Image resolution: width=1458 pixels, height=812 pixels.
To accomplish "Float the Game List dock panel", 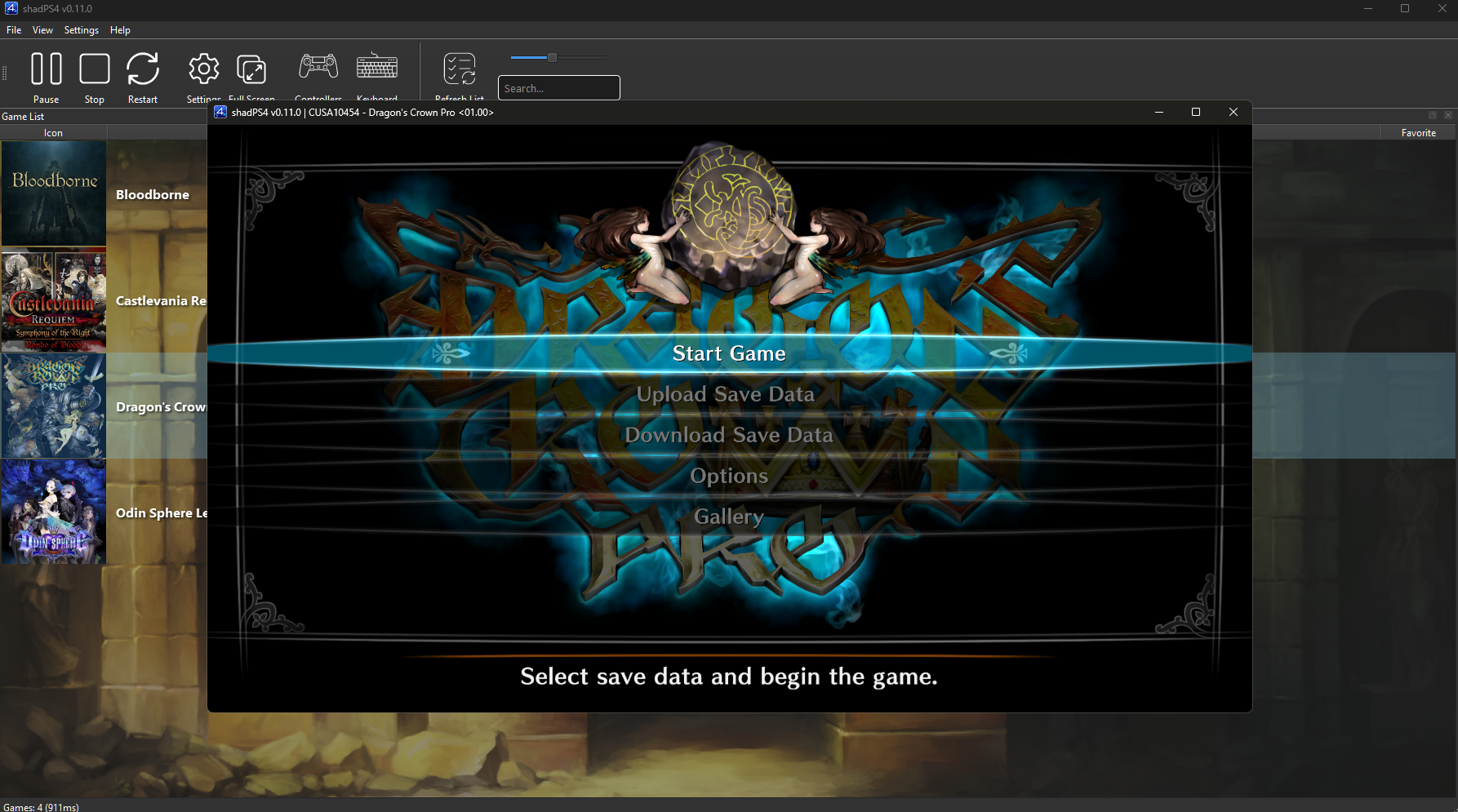I will [1433, 115].
